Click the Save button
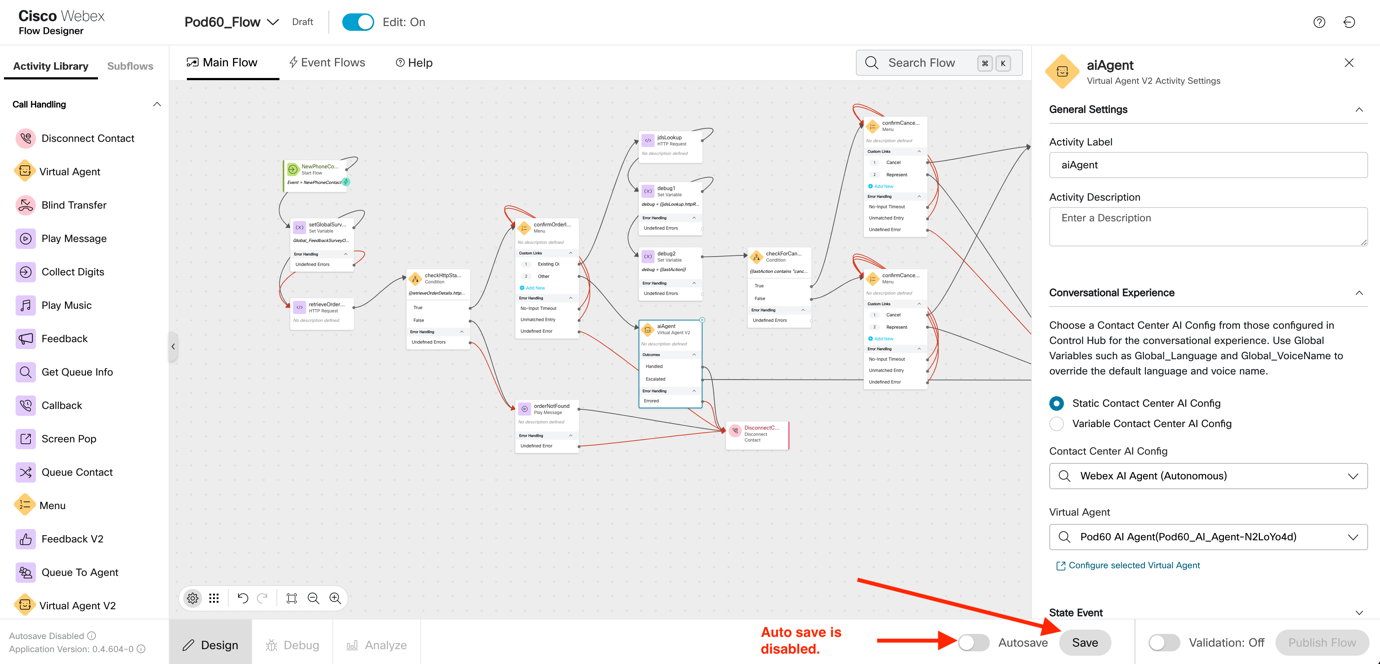Image resolution: width=1380 pixels, height=664 pixels. 1085,642
